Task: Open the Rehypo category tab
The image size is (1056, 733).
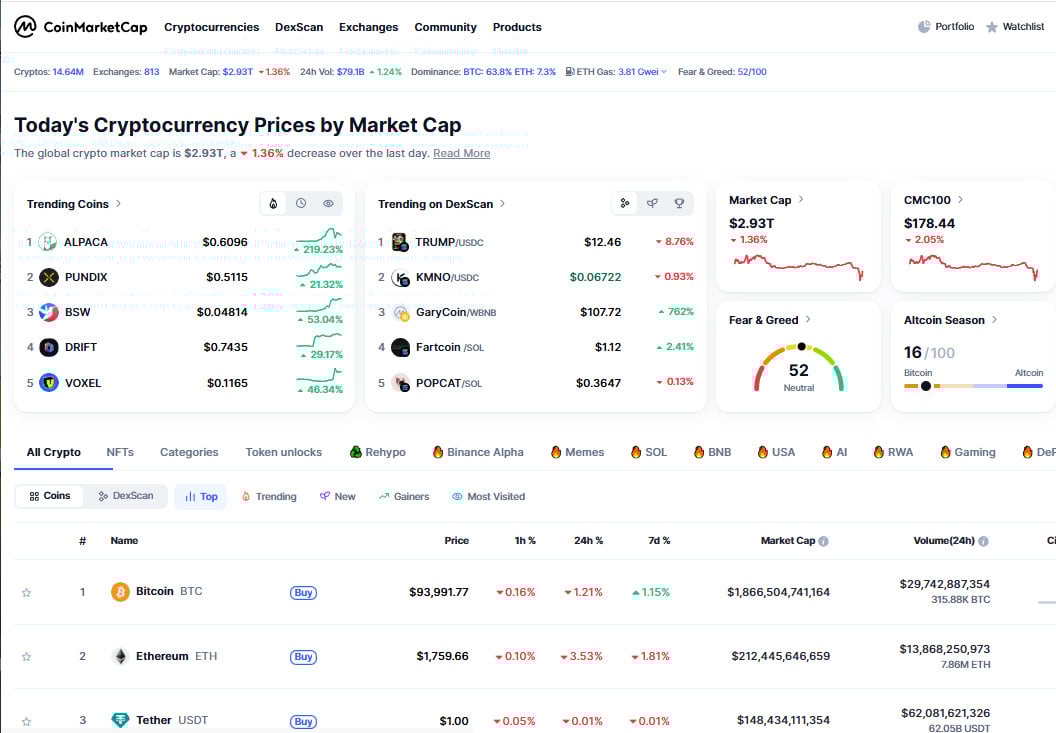Action: [x=378, y=452]
